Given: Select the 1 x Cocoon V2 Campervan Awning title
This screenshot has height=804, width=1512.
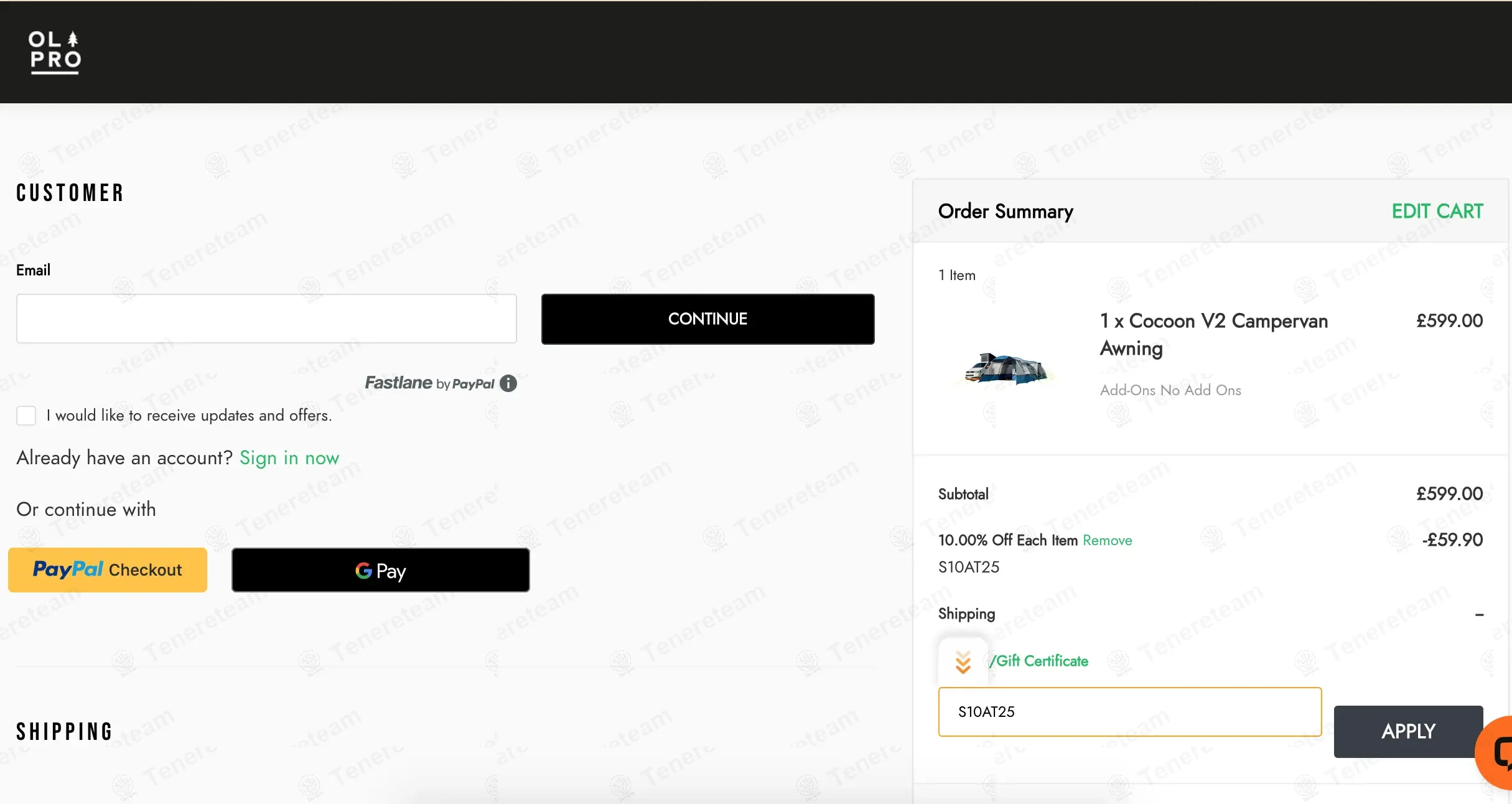Looking at the screenshot, I should tap(1213, 335).
